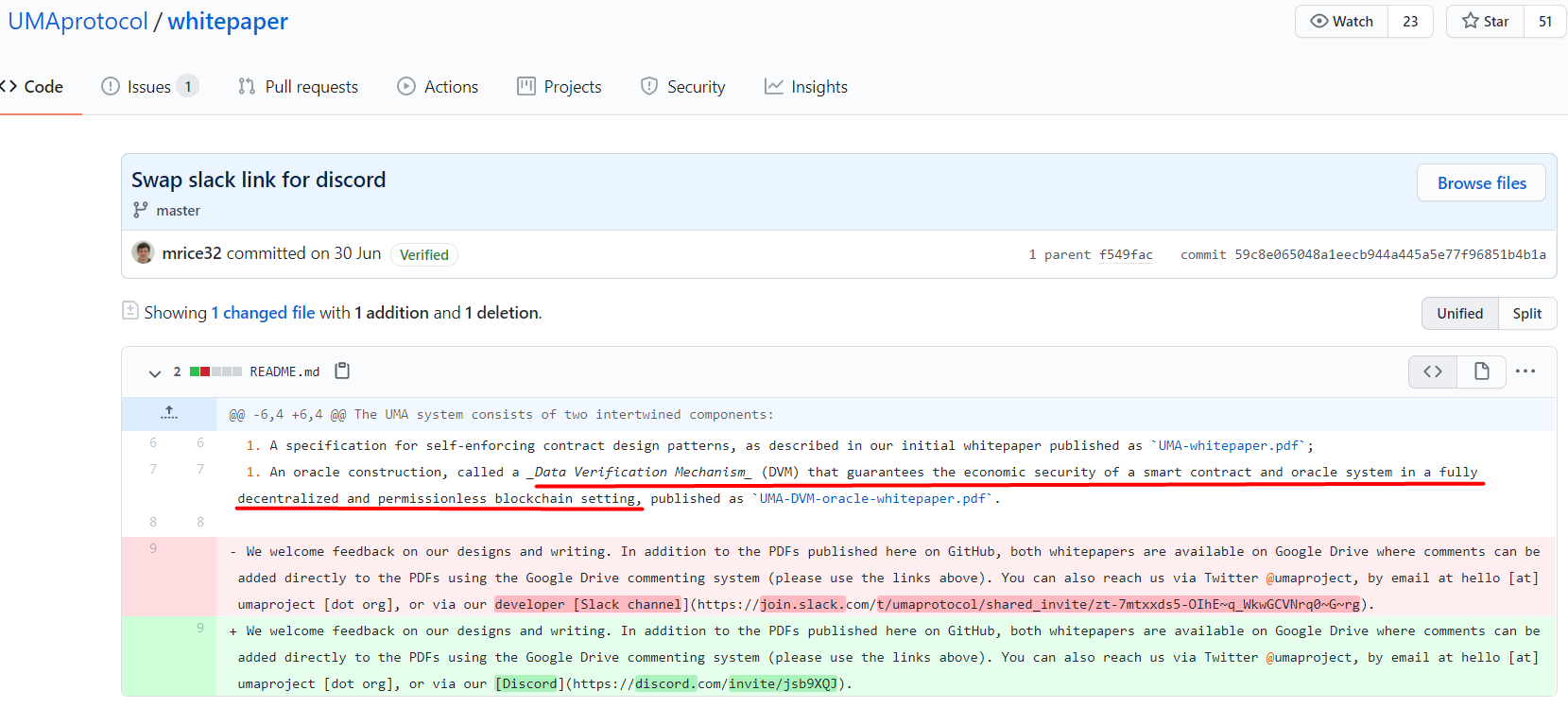Click the git branch icon beside master
Screen dimensions: 1568x708
[140, 210]
